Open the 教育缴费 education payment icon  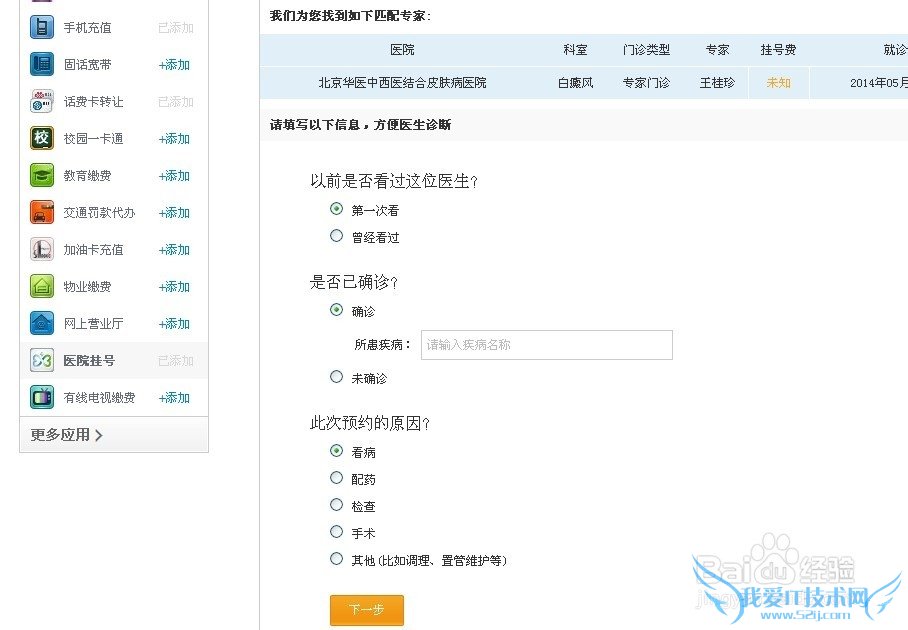click(x=42, y=175)
